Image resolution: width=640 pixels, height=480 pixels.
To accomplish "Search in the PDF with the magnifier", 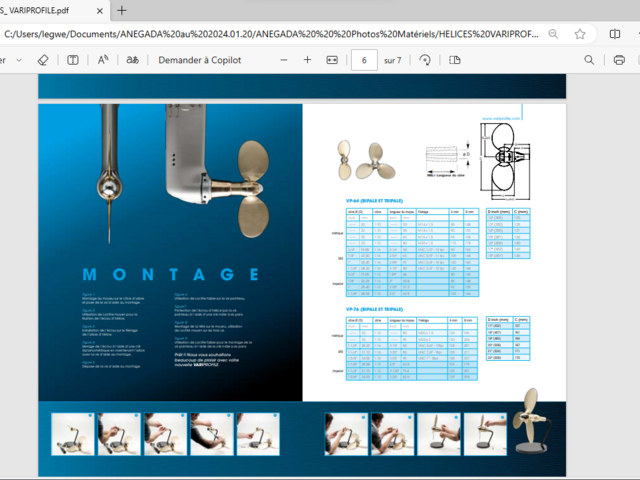I will tap(589, 60).
